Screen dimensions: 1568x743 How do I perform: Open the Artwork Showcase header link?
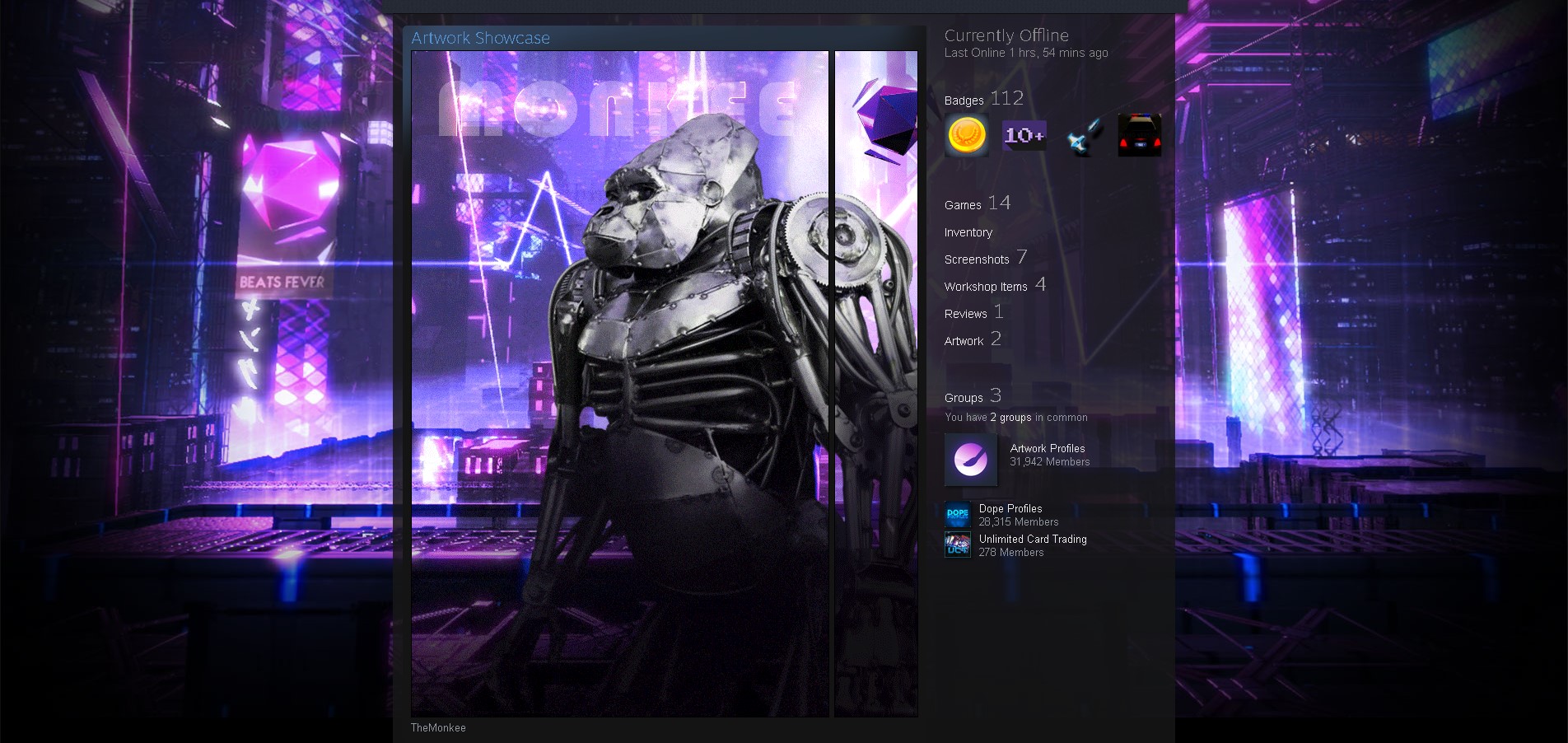(x=480, y=38)
